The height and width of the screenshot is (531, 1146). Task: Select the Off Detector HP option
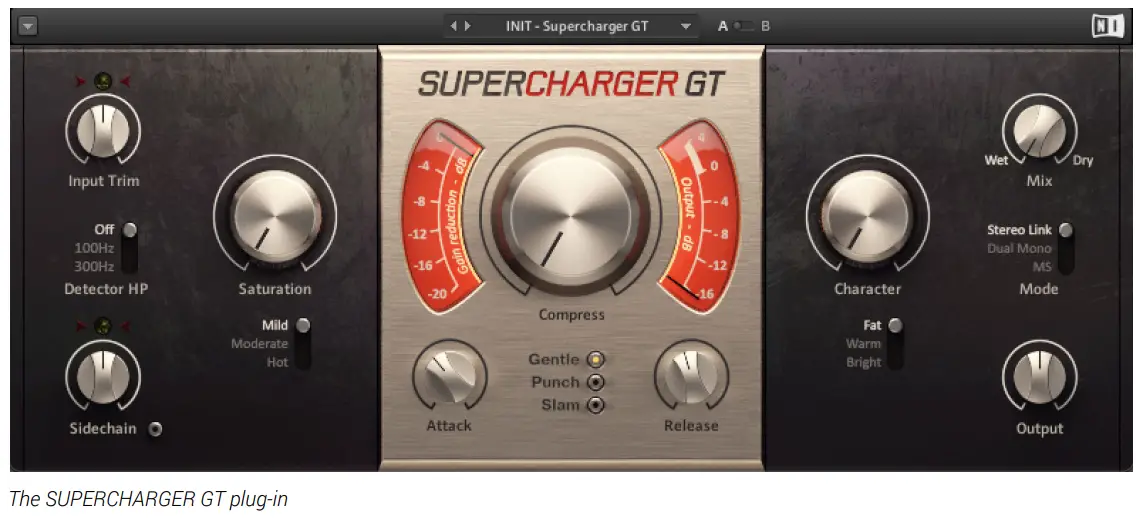pos(104,229)
